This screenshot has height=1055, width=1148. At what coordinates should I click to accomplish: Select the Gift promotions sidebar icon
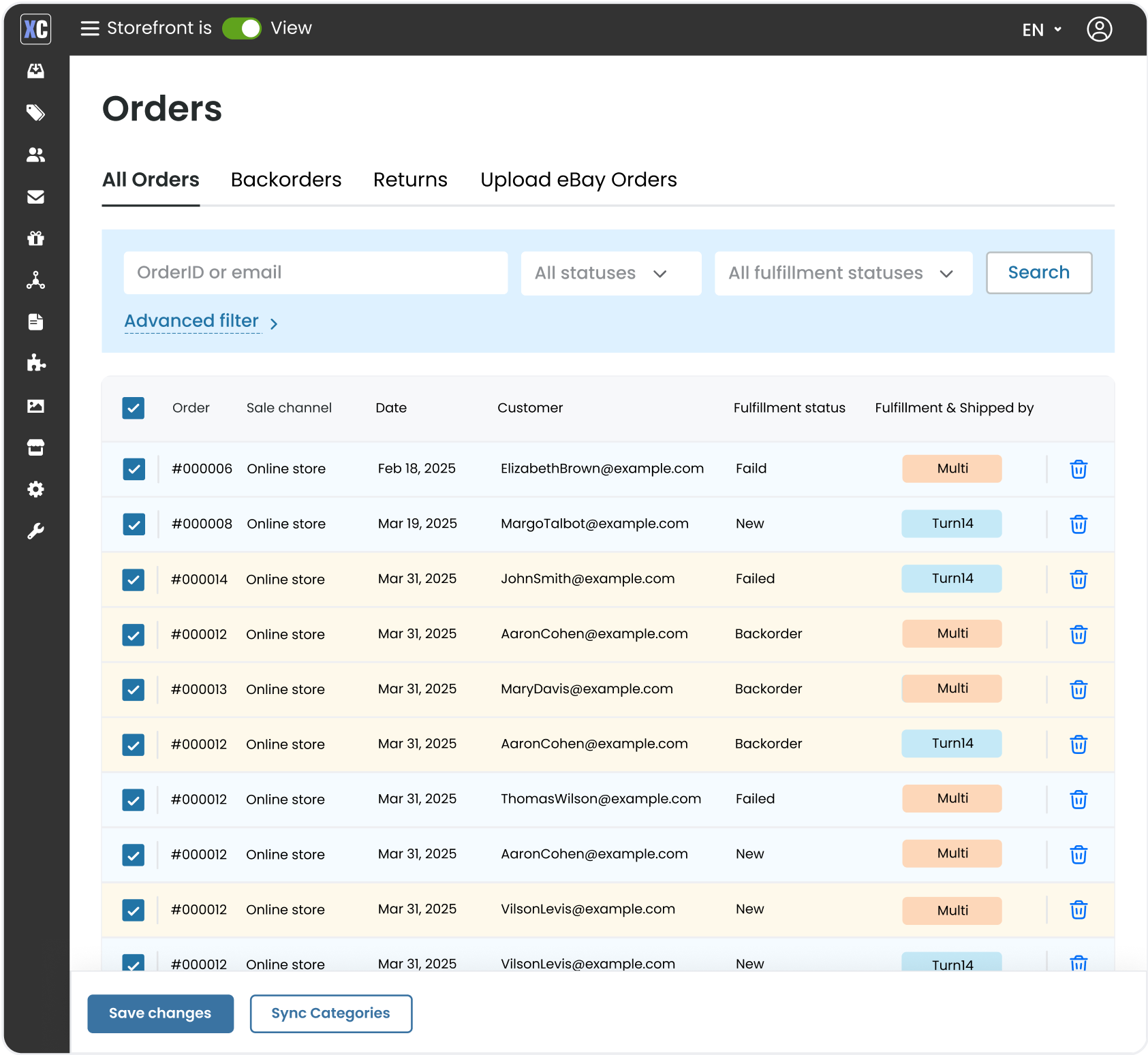coord(36,238)
